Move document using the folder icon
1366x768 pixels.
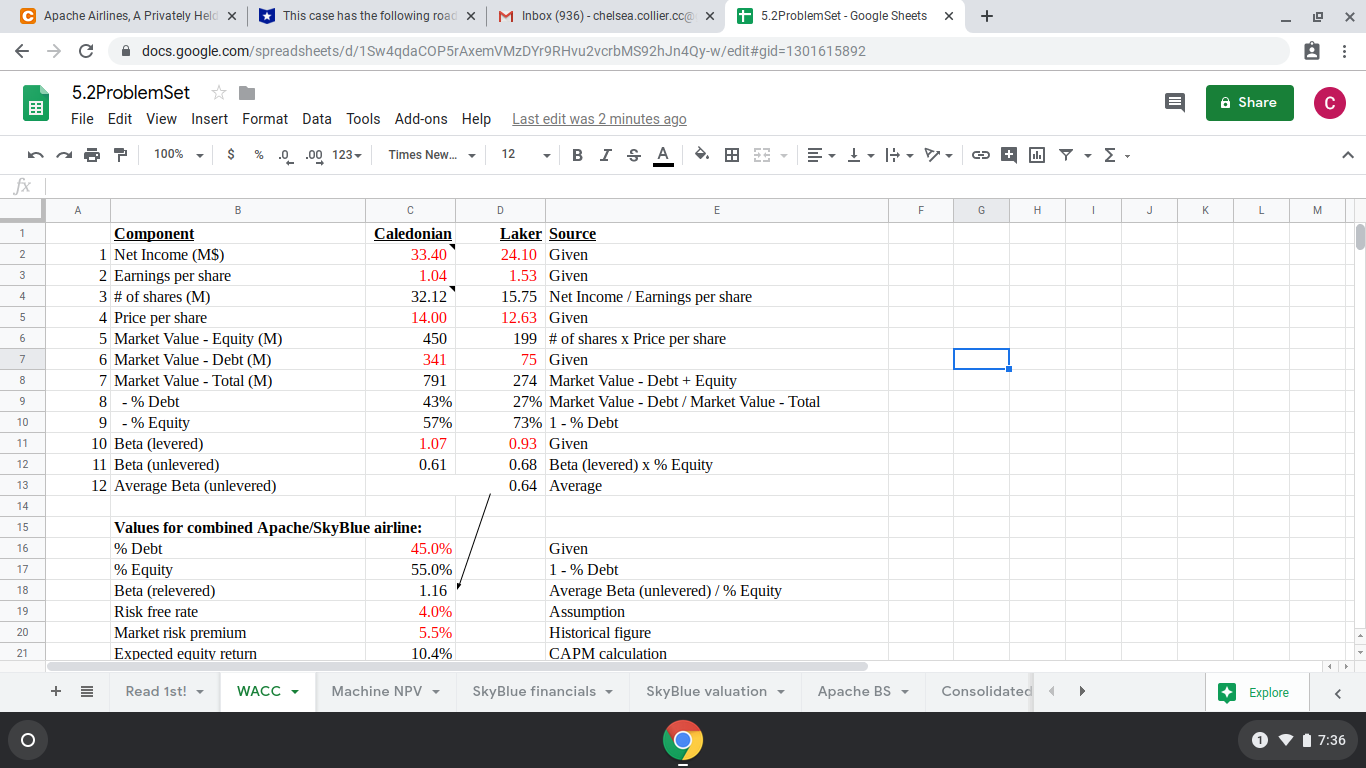(x=247, y=93)
